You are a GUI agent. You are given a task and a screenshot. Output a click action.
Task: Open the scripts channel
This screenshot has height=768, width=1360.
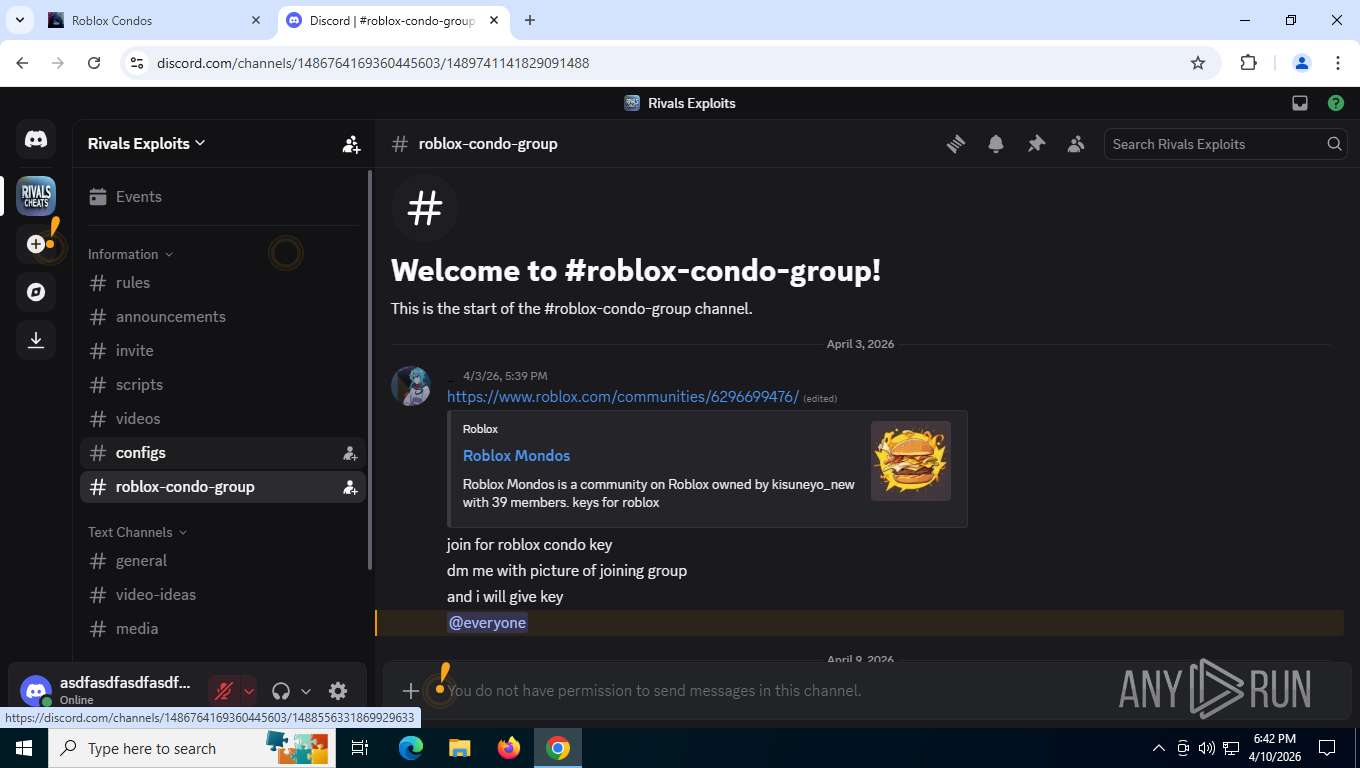222,385
